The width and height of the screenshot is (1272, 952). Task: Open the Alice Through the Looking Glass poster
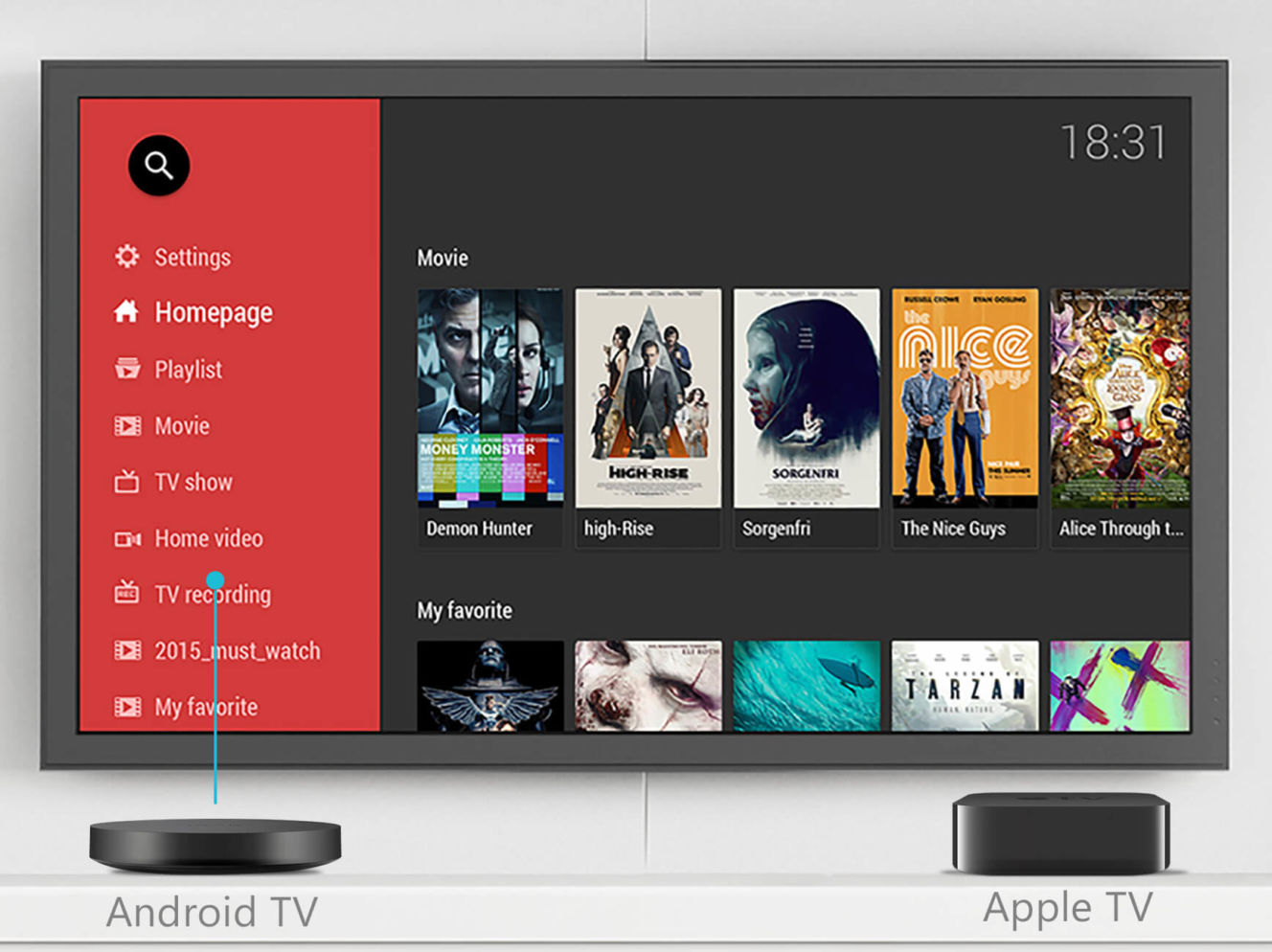click(1120, 397)
